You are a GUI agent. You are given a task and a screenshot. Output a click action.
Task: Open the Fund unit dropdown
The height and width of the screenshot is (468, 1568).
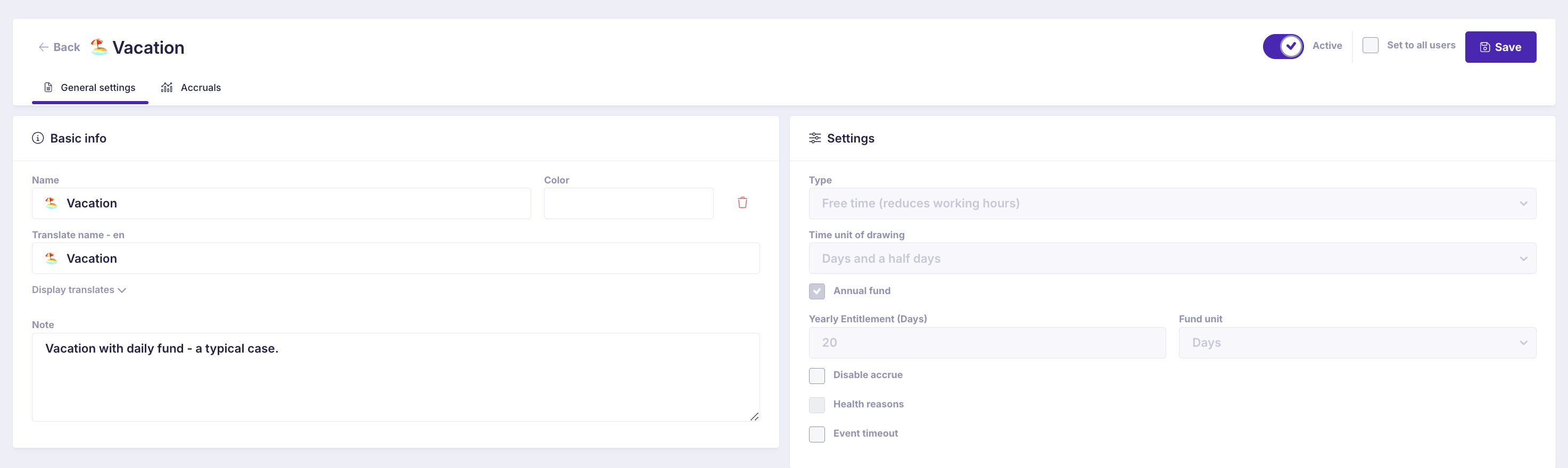click(x=1357, y=342)
